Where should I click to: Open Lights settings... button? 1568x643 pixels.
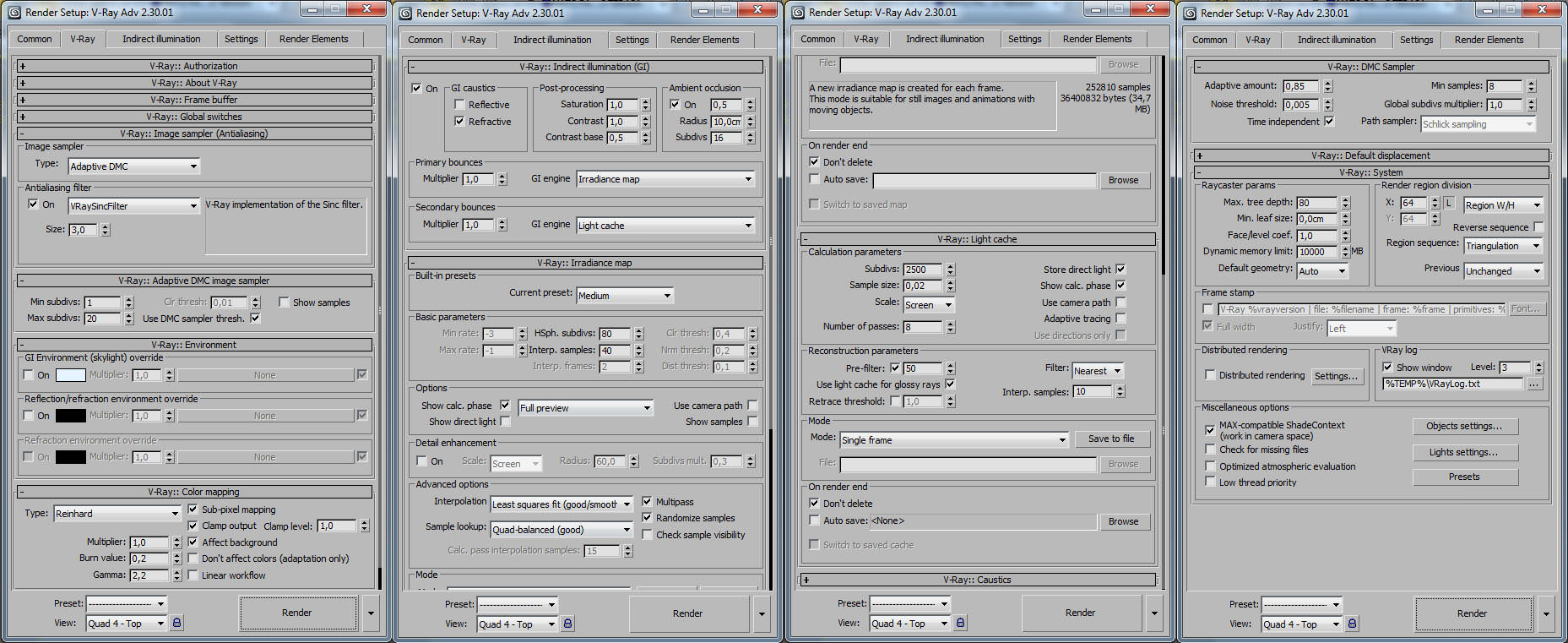point(1465,452)
